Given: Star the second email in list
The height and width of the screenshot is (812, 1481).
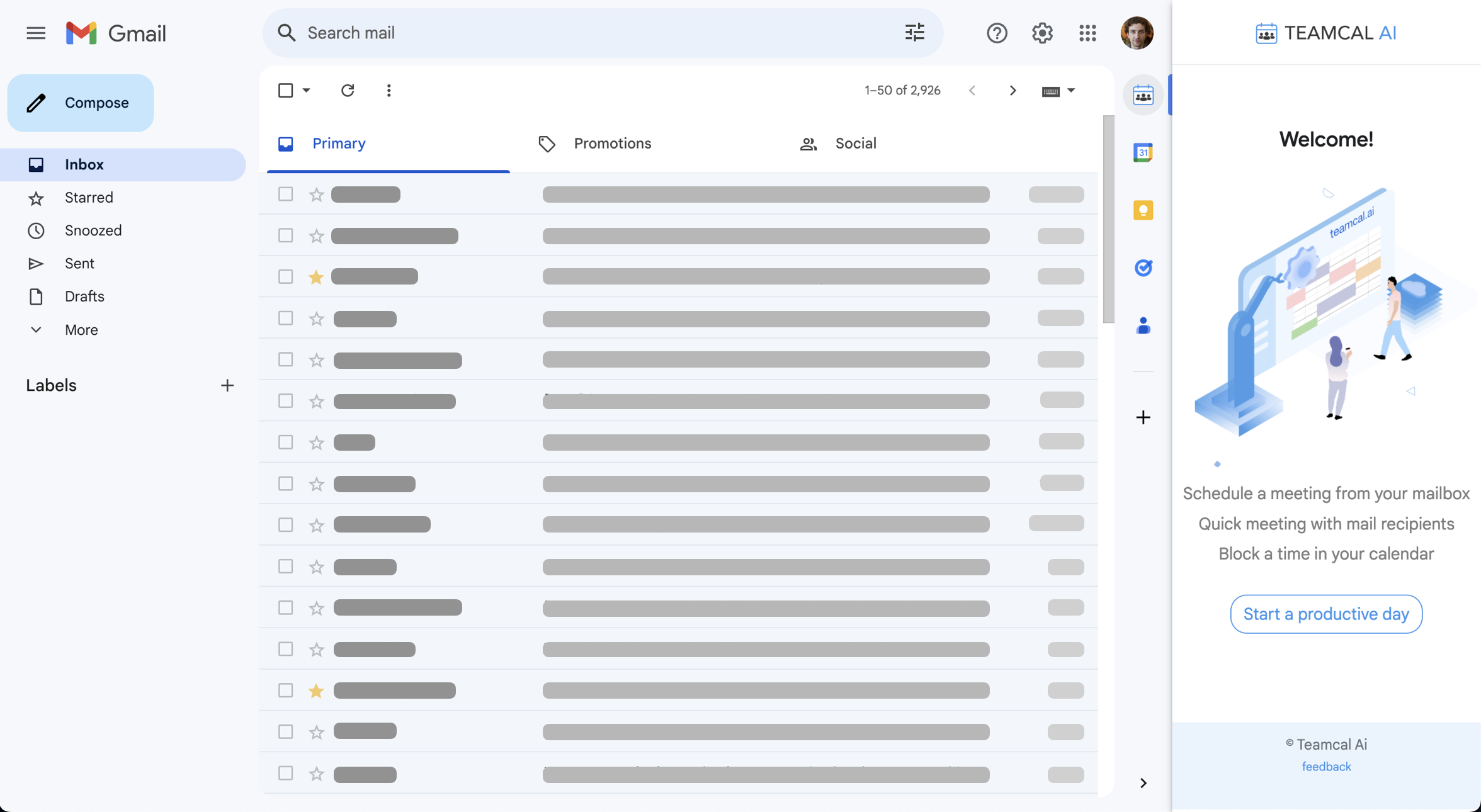Looking at the screenshot, I should point(316,236).
